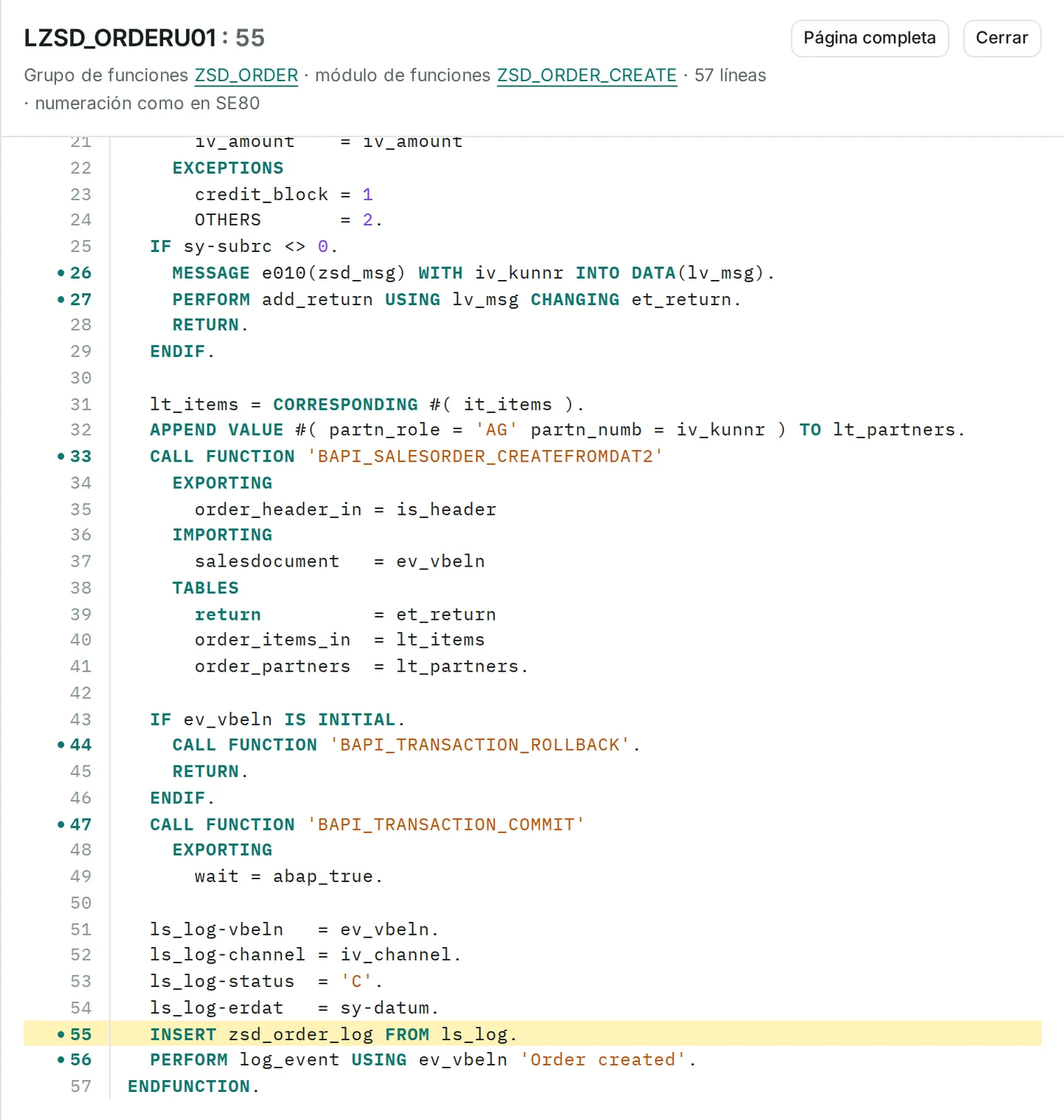Image resolution: width=1064 pixels, height=1120 pixels.
Task: Select marked line number 26 in the gutter
Action: point(81,273)
